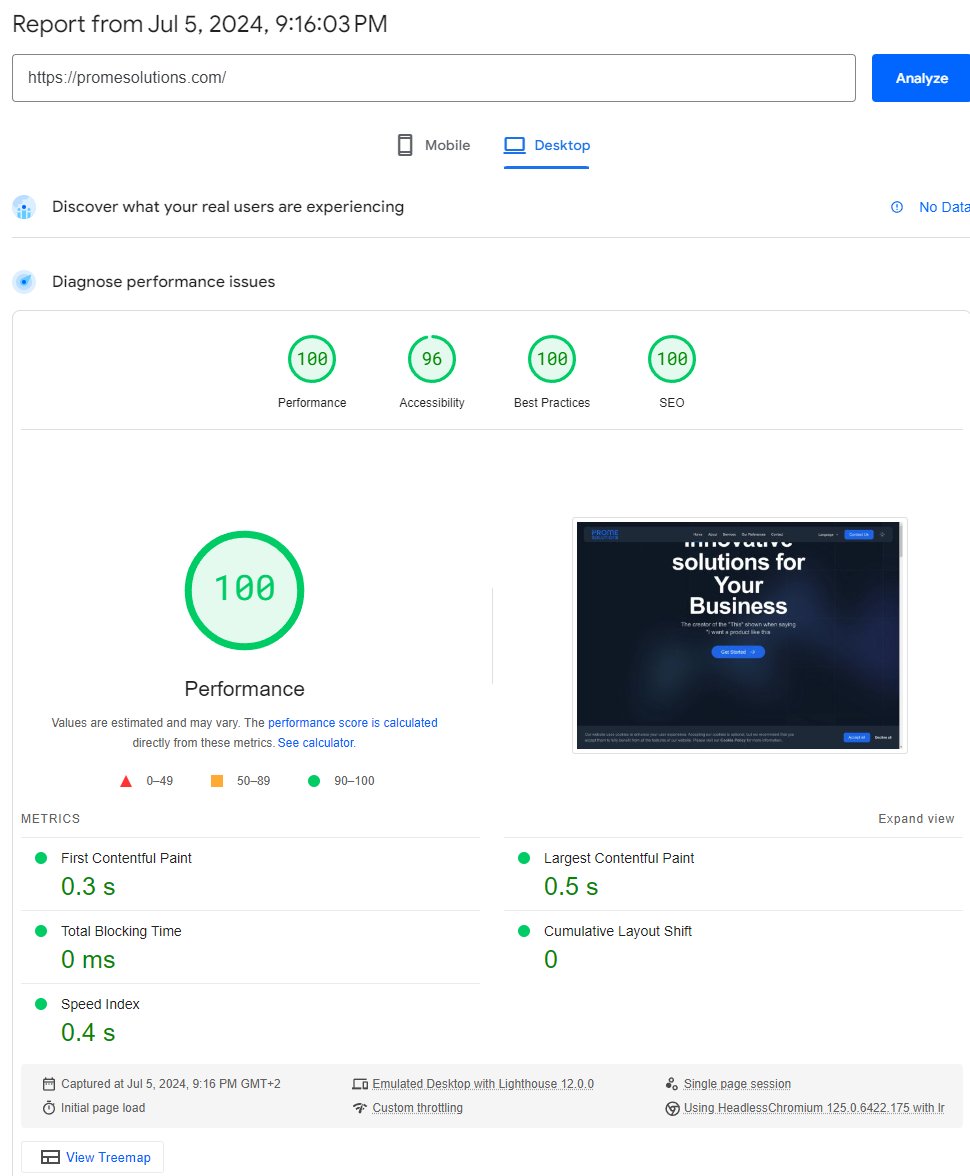Click the devices icon next to Emulated Desktop
Viewport: 970px width, 1176px height.
[360, 1084]
